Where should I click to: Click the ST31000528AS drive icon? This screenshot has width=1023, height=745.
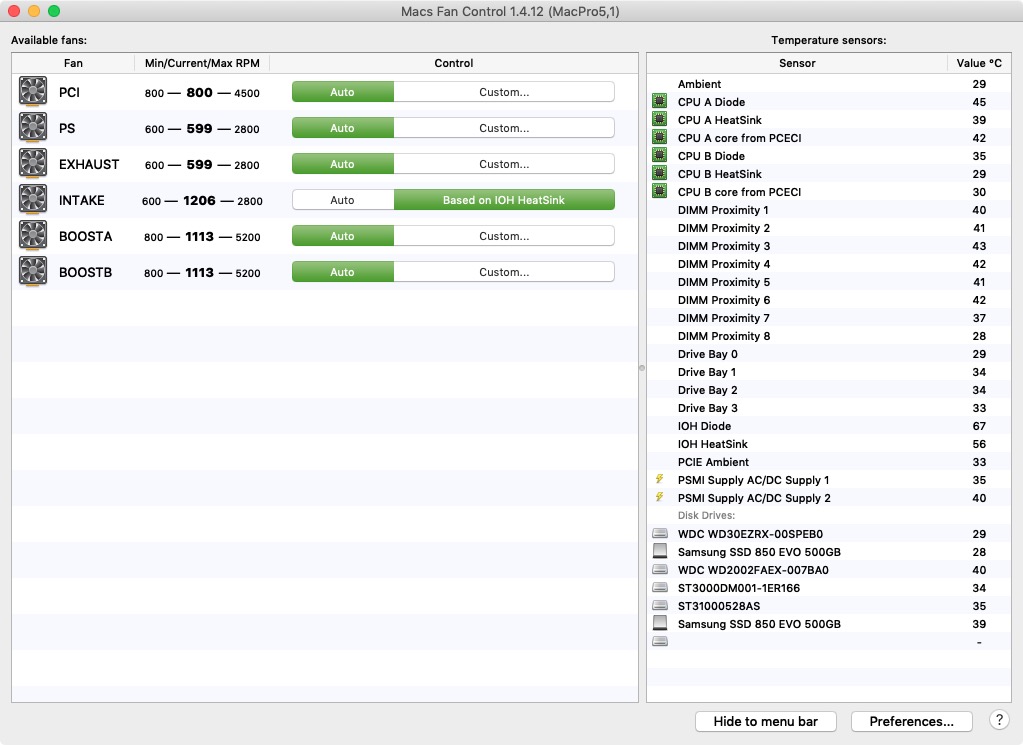tap(660, 605)
